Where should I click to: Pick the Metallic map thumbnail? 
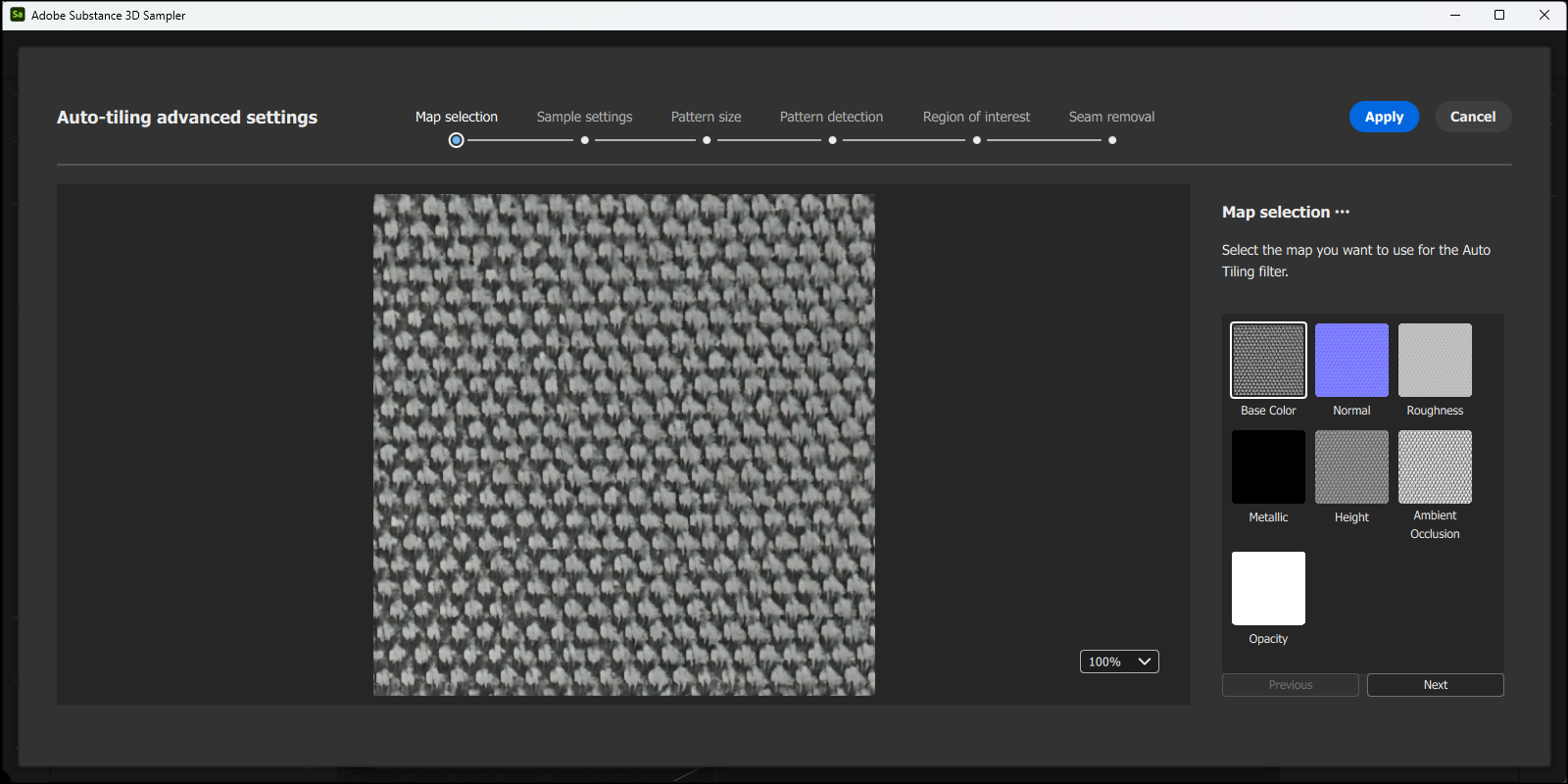pyautogui.click(x=1268, y=466)
